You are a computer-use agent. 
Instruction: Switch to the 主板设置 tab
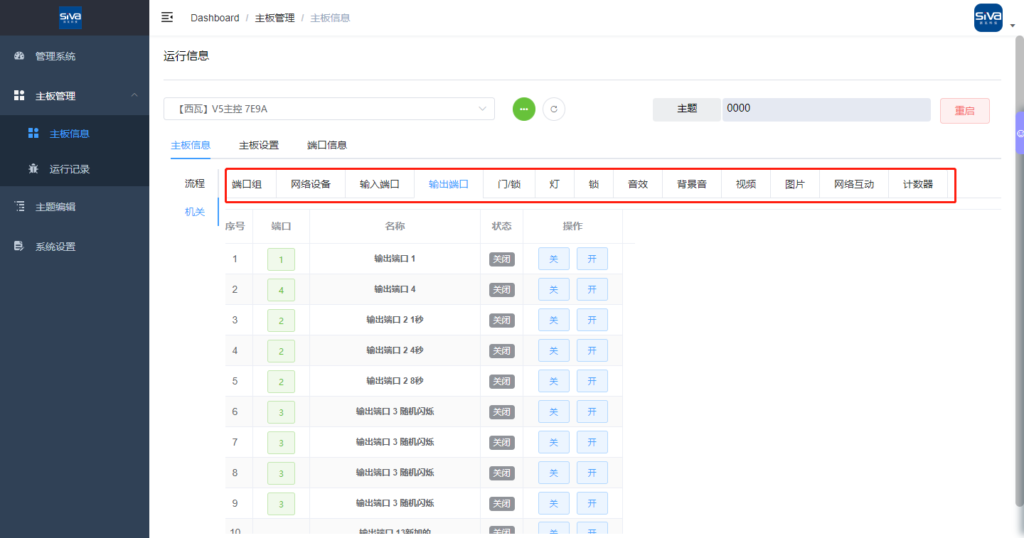click(x=258, y=145)
